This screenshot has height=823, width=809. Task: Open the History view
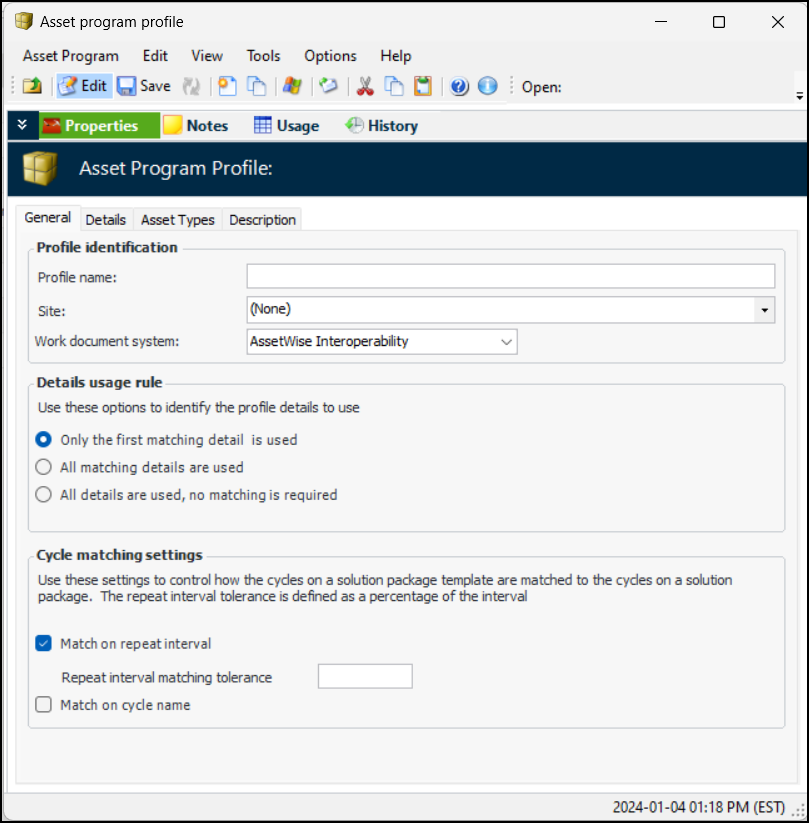[x=382, y=125]
